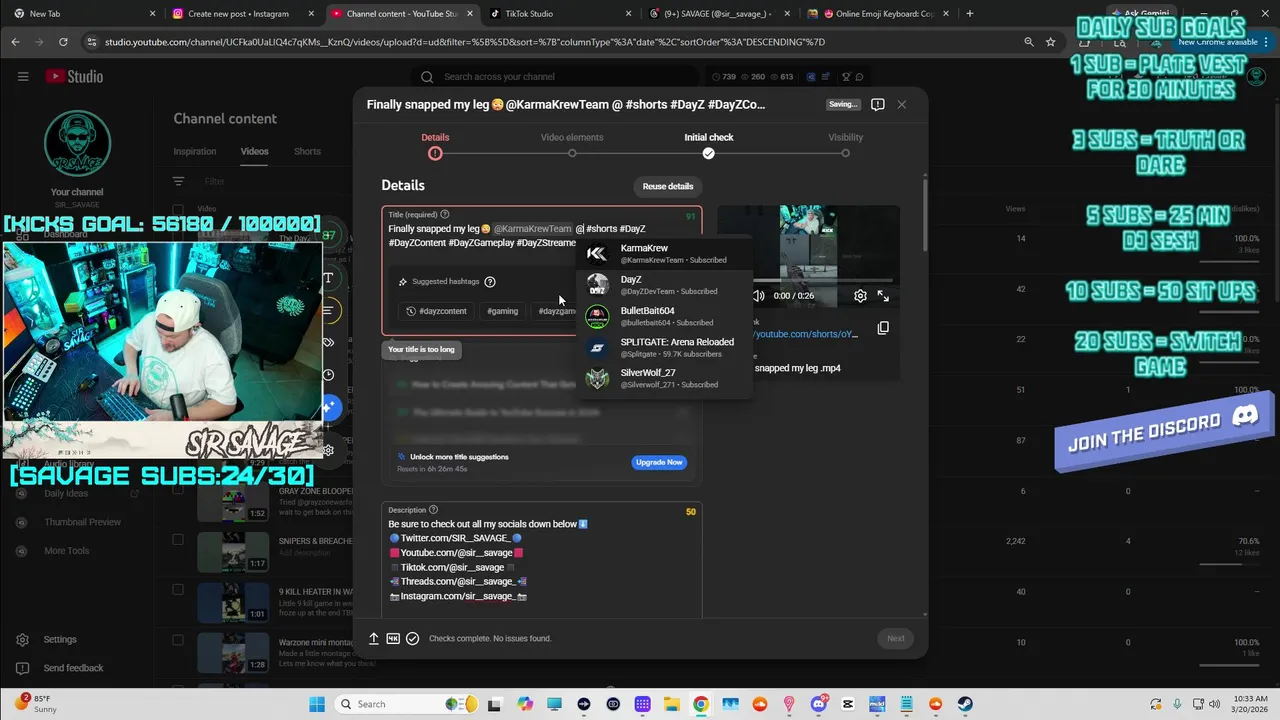
Task: Bookmark this page with star icon
Action: pyautogui.click(x=1050, y=42)
